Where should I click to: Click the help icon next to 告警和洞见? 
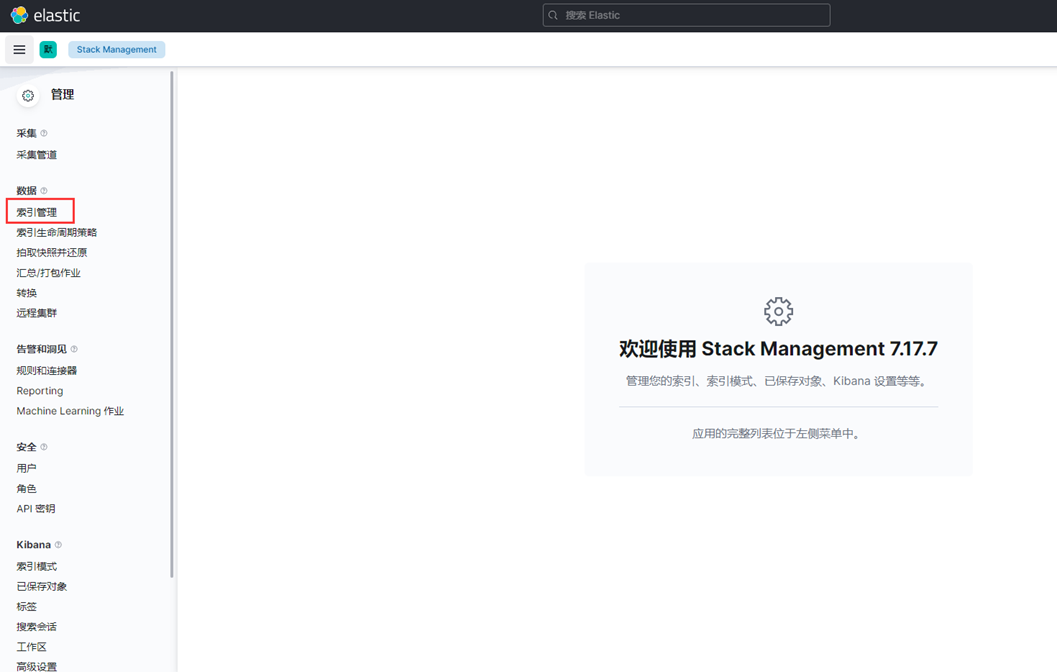[x=74, y=349]
